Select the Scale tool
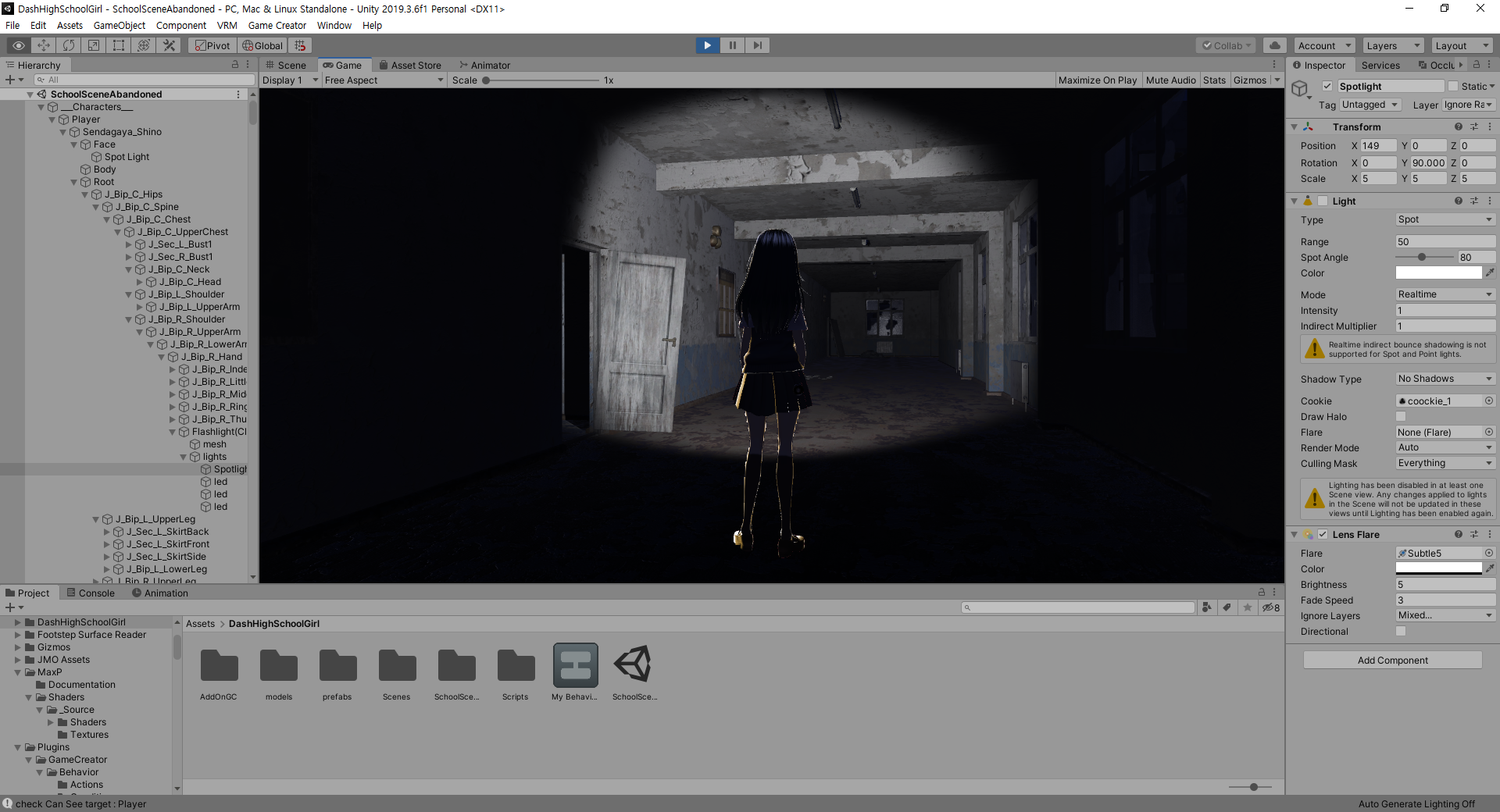1500x812 pixels. tap(94, 45)
